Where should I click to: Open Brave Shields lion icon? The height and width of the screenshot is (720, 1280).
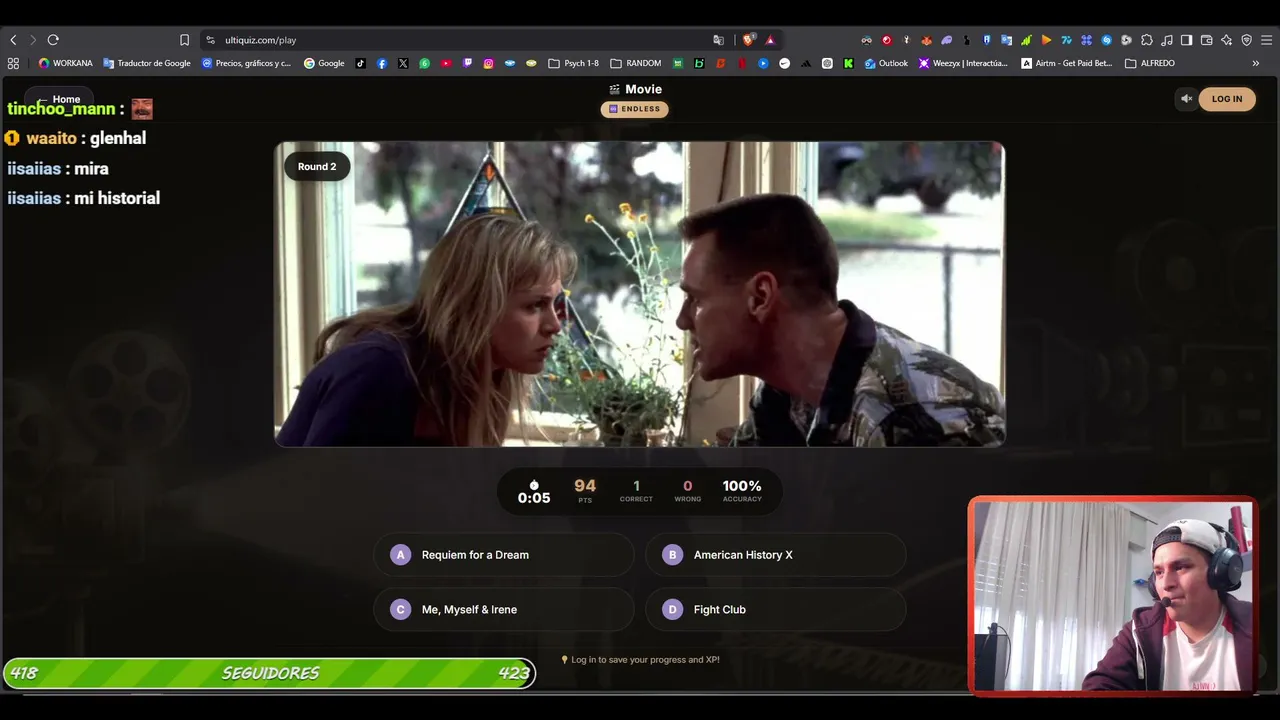(x=748, y=40)
